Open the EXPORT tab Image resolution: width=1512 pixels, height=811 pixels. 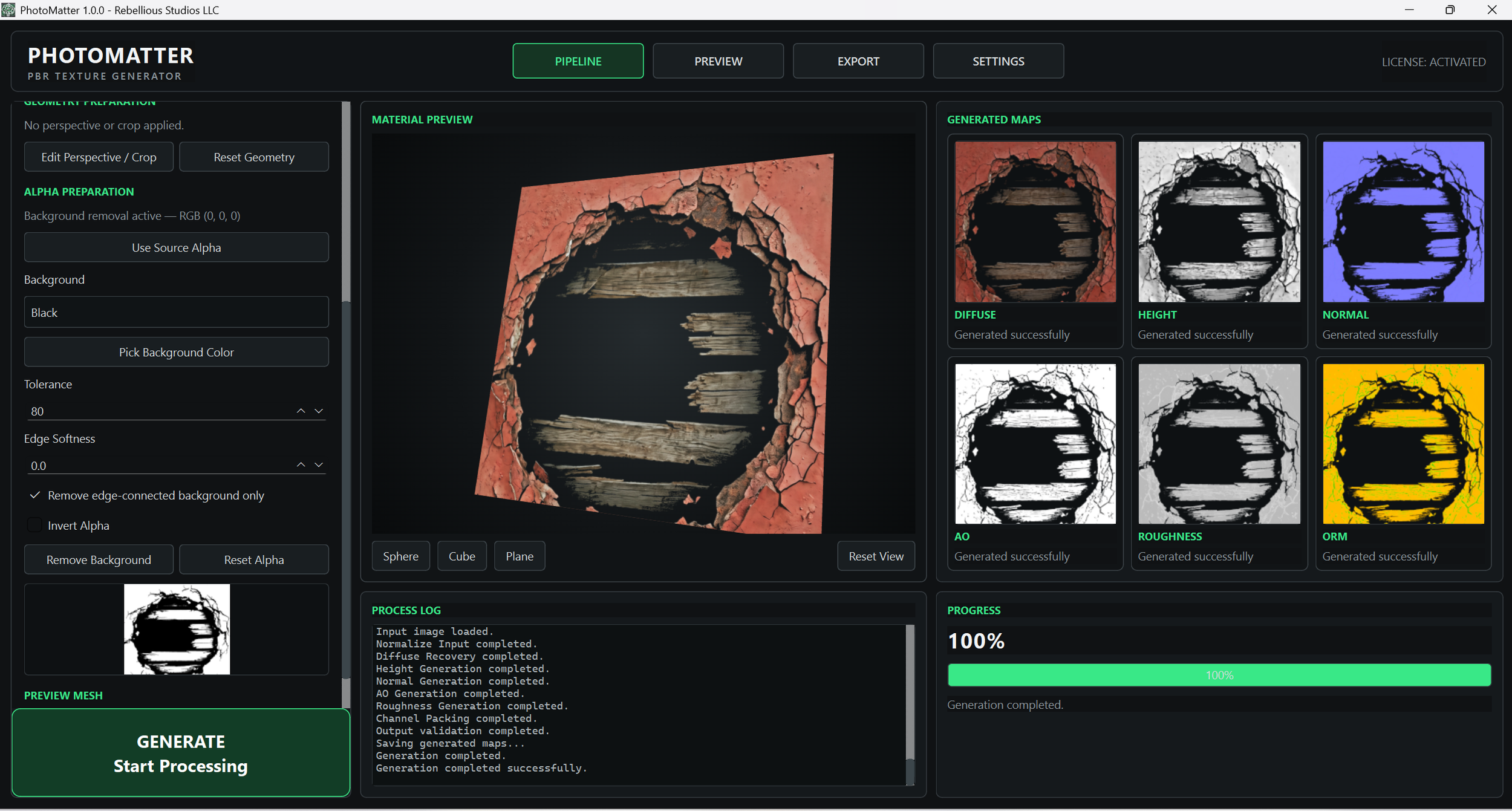point(858,61)
